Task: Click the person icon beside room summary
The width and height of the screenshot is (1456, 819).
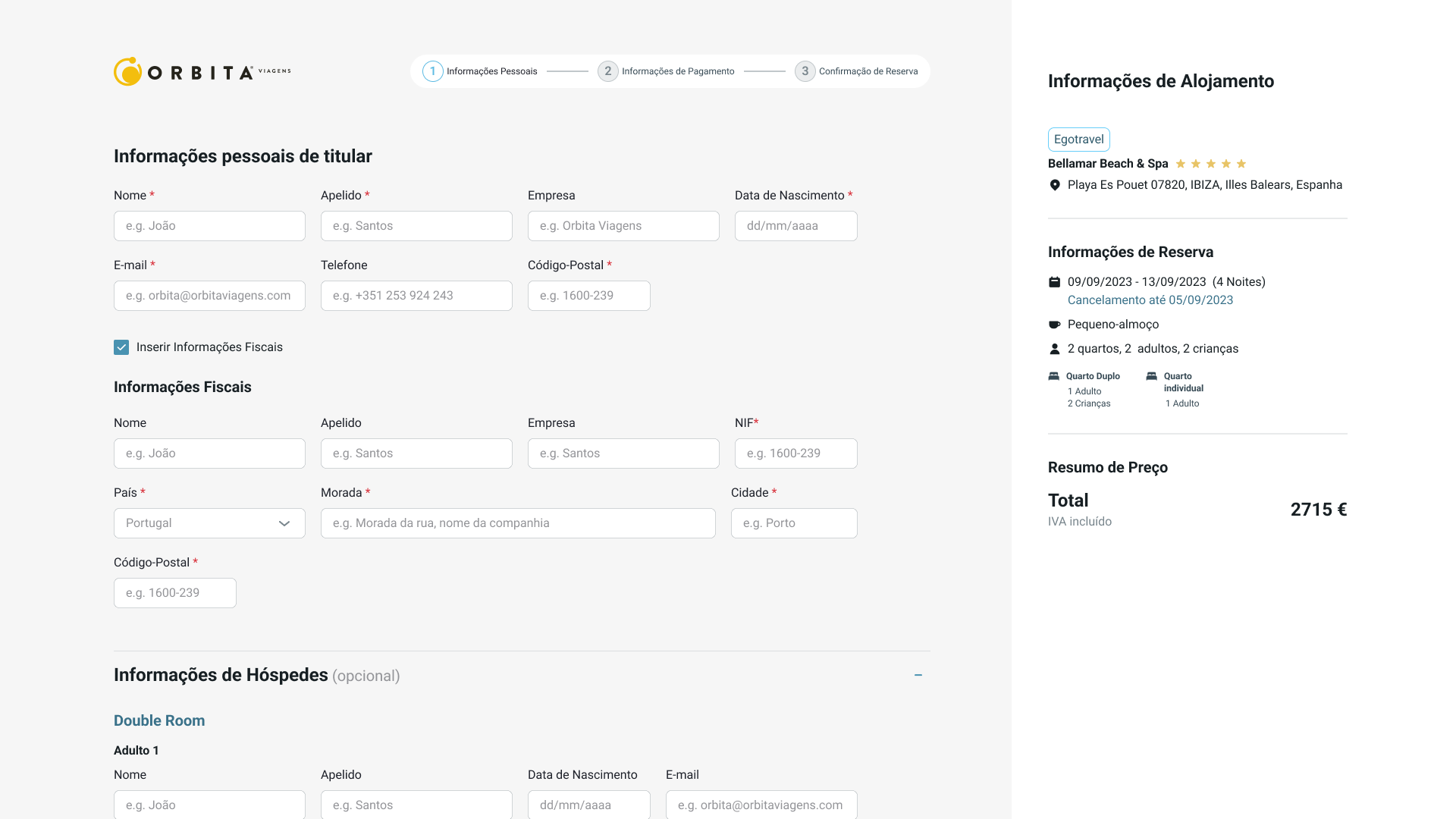Action: click(x=1054, y=349)
